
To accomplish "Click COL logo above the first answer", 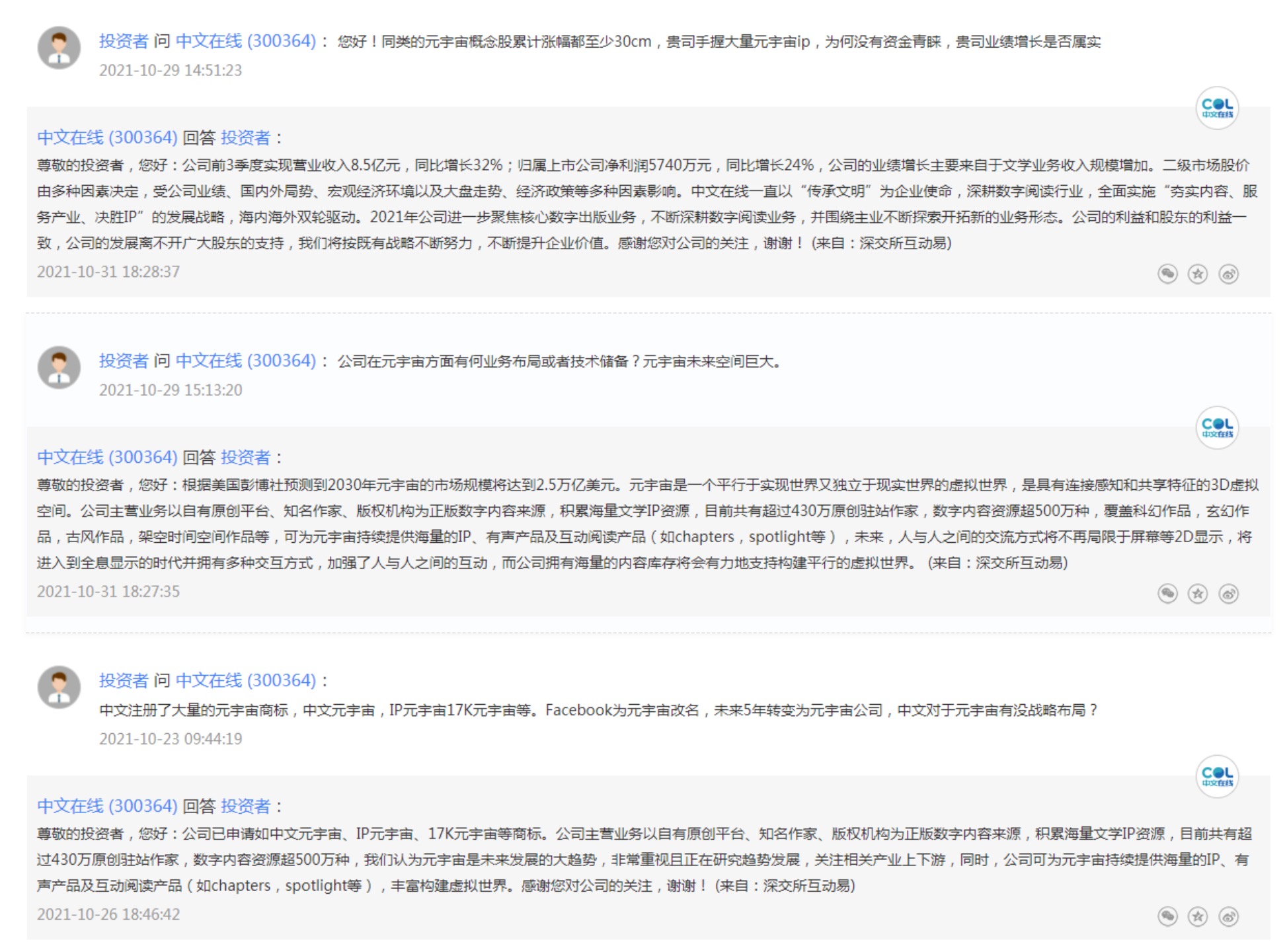I will [1217, 108].
